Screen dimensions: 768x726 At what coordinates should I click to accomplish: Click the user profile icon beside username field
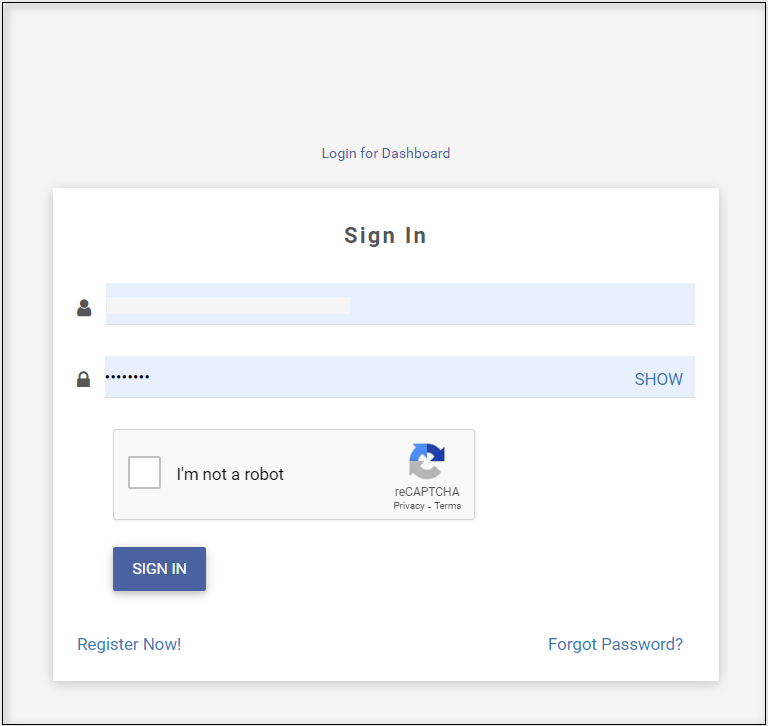[84, 308]
